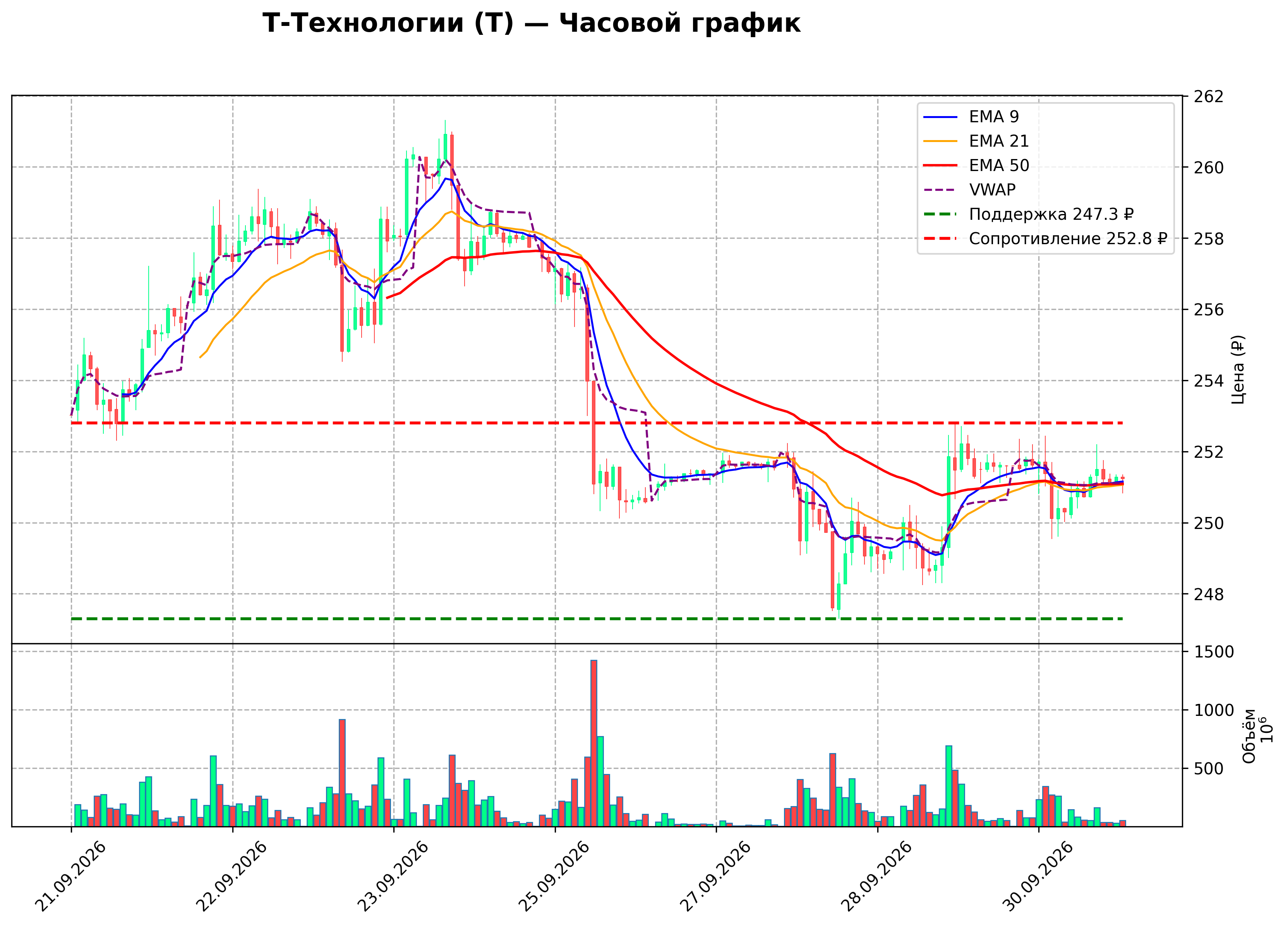This screenshot has width=1288, height=926.
Task: Click the tallest red volume bar above 1400
Action: pos(593,743)
